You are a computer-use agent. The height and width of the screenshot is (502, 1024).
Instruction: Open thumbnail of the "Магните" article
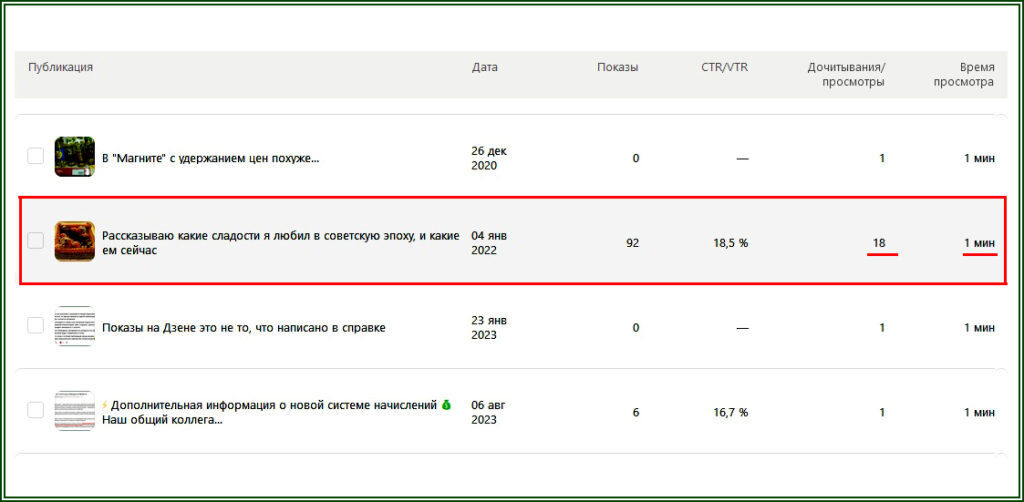tap(74, 157)
